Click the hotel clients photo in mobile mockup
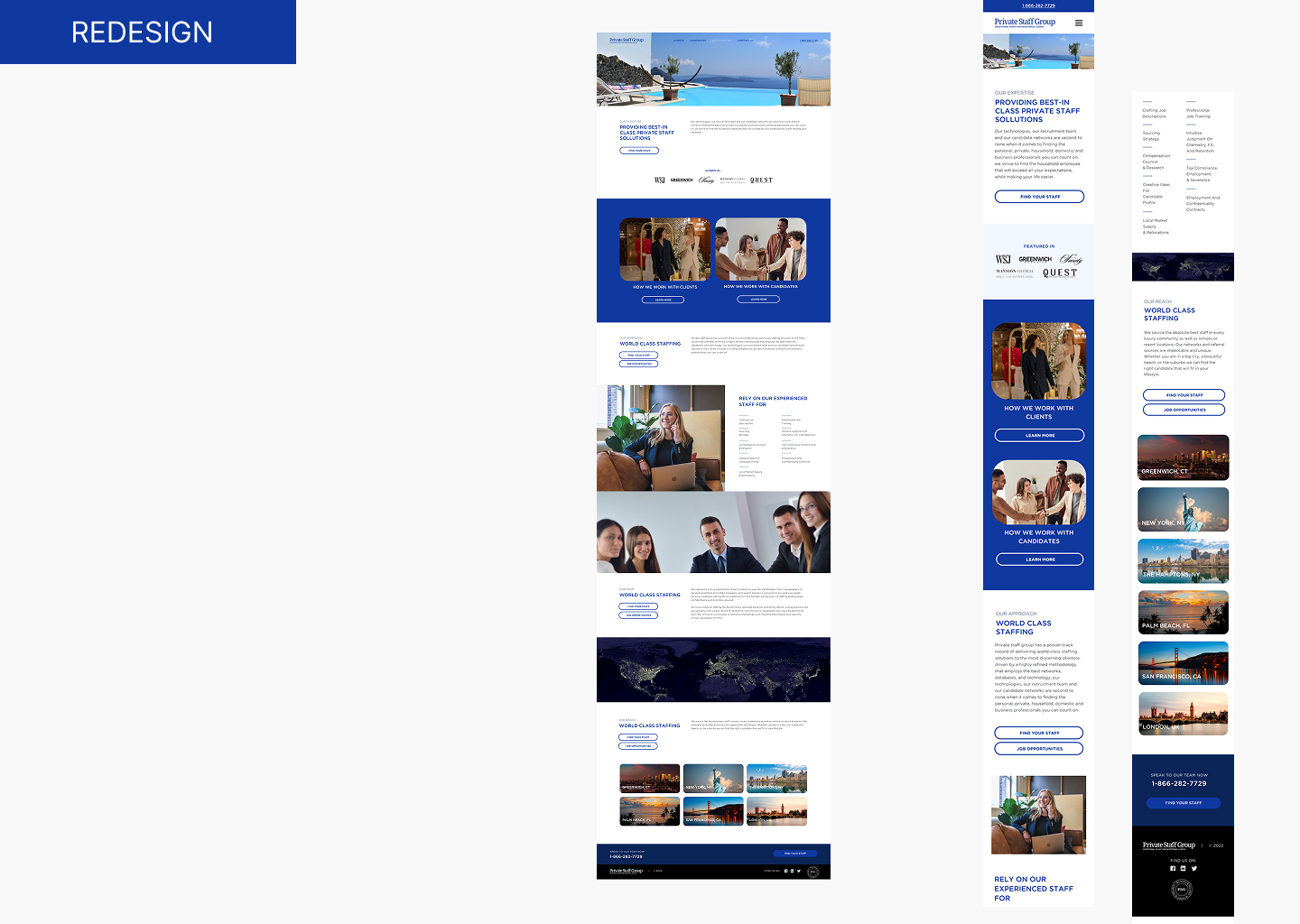This screenshot has height=924, width=1300. [1039, 361]
